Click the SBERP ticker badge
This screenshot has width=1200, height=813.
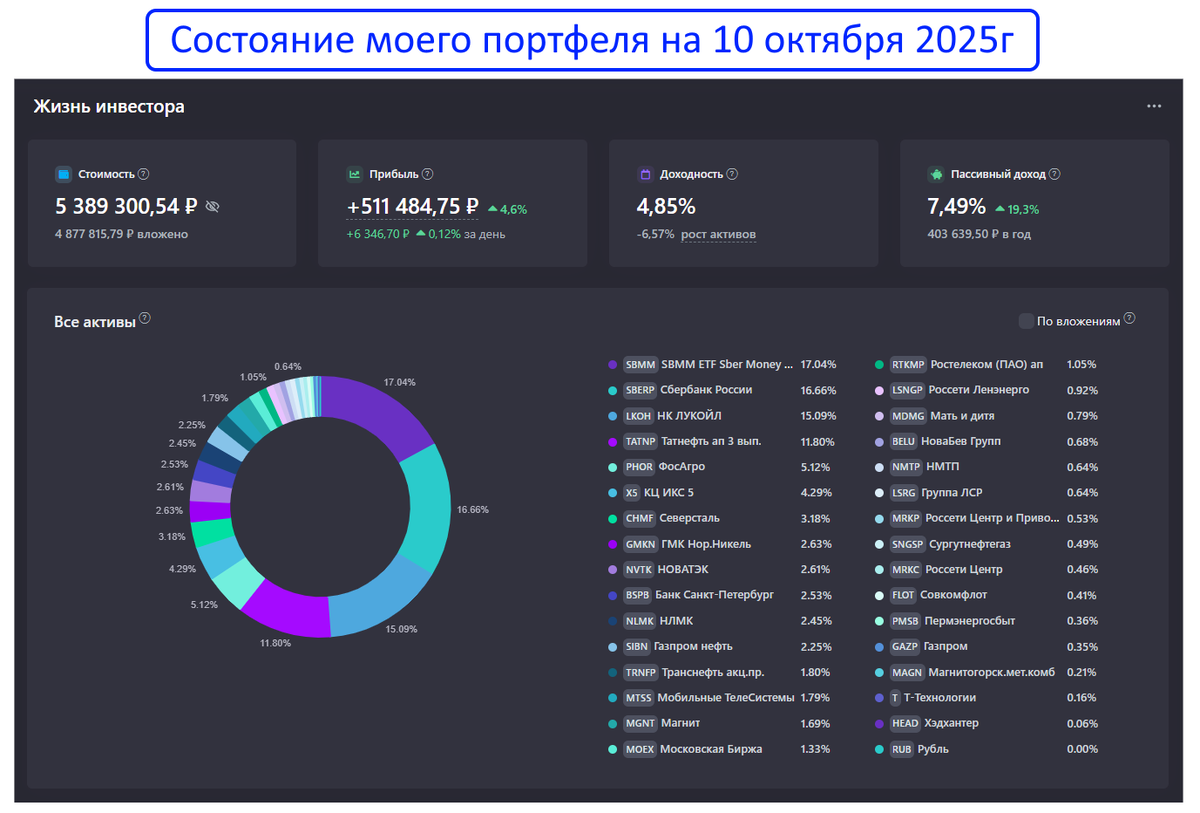[x=639, y=390]
